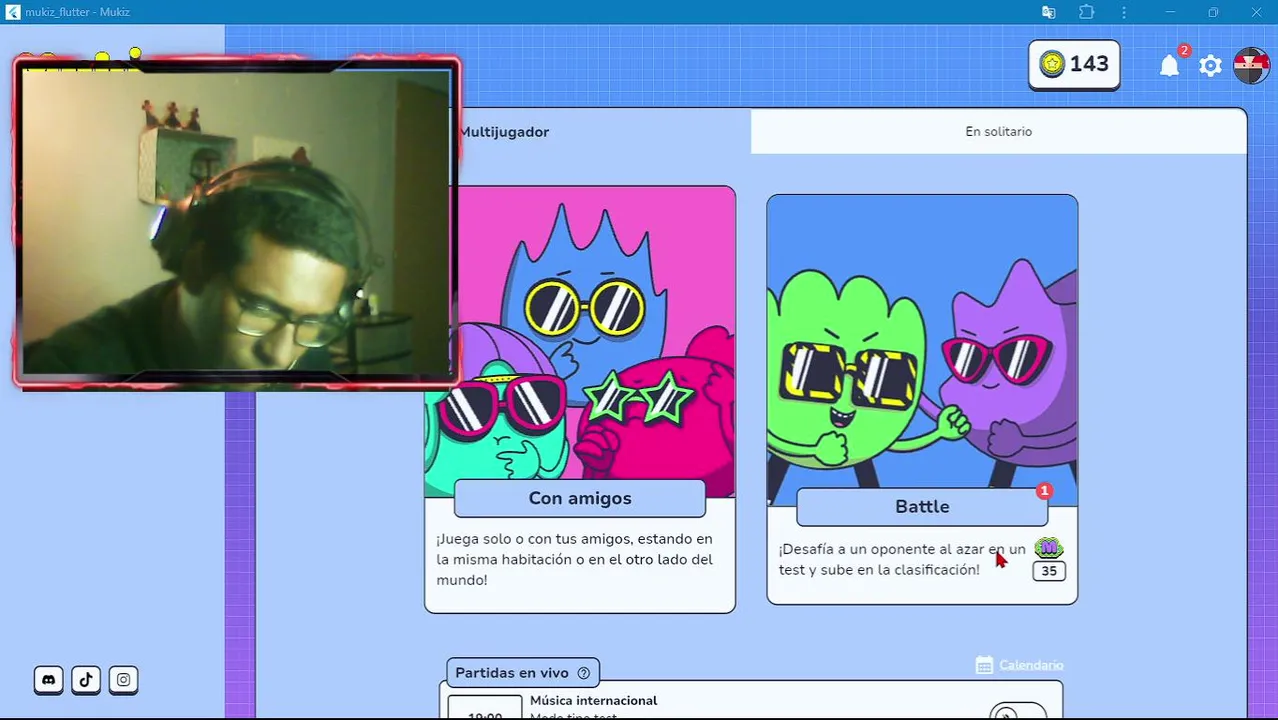Click the Con amigos artwork
The height and width of the screenshot is (720, 1278).
coord(580,340)
